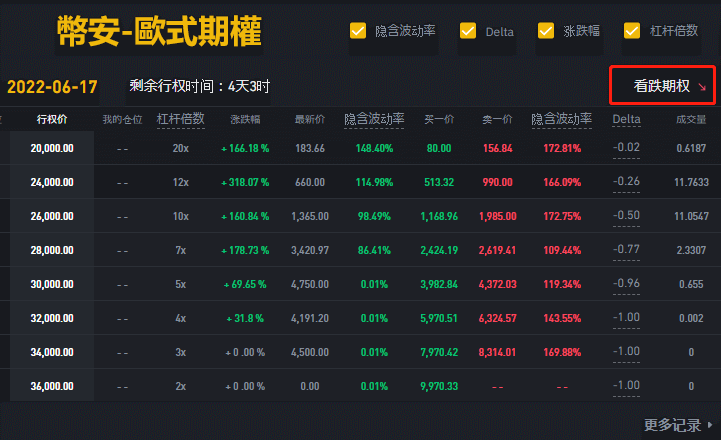The image size is (721, 440).
Task: Select the 20,000.00 strike price row
Action: click(360, 148)
